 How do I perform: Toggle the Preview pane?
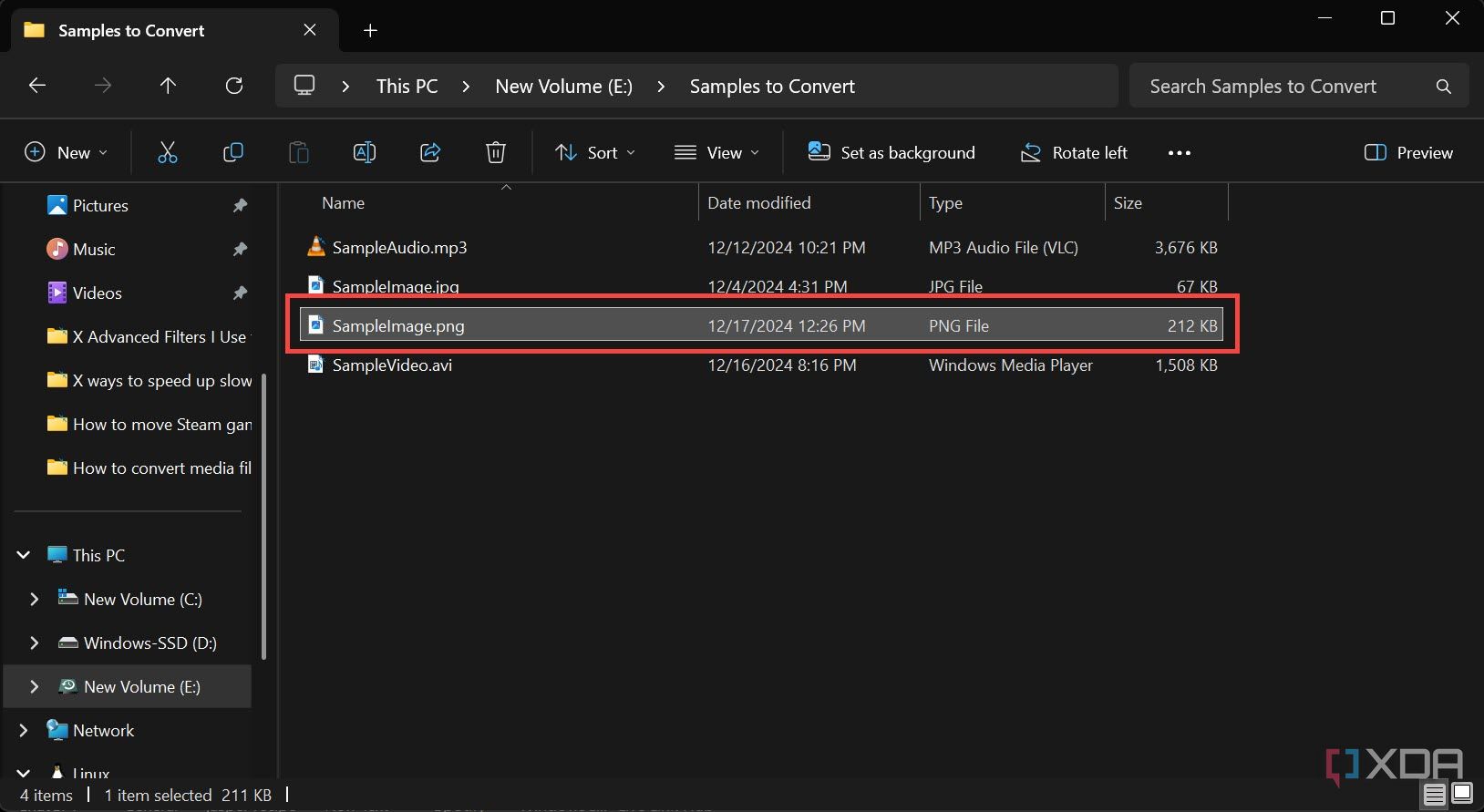tap(1408, 152)
